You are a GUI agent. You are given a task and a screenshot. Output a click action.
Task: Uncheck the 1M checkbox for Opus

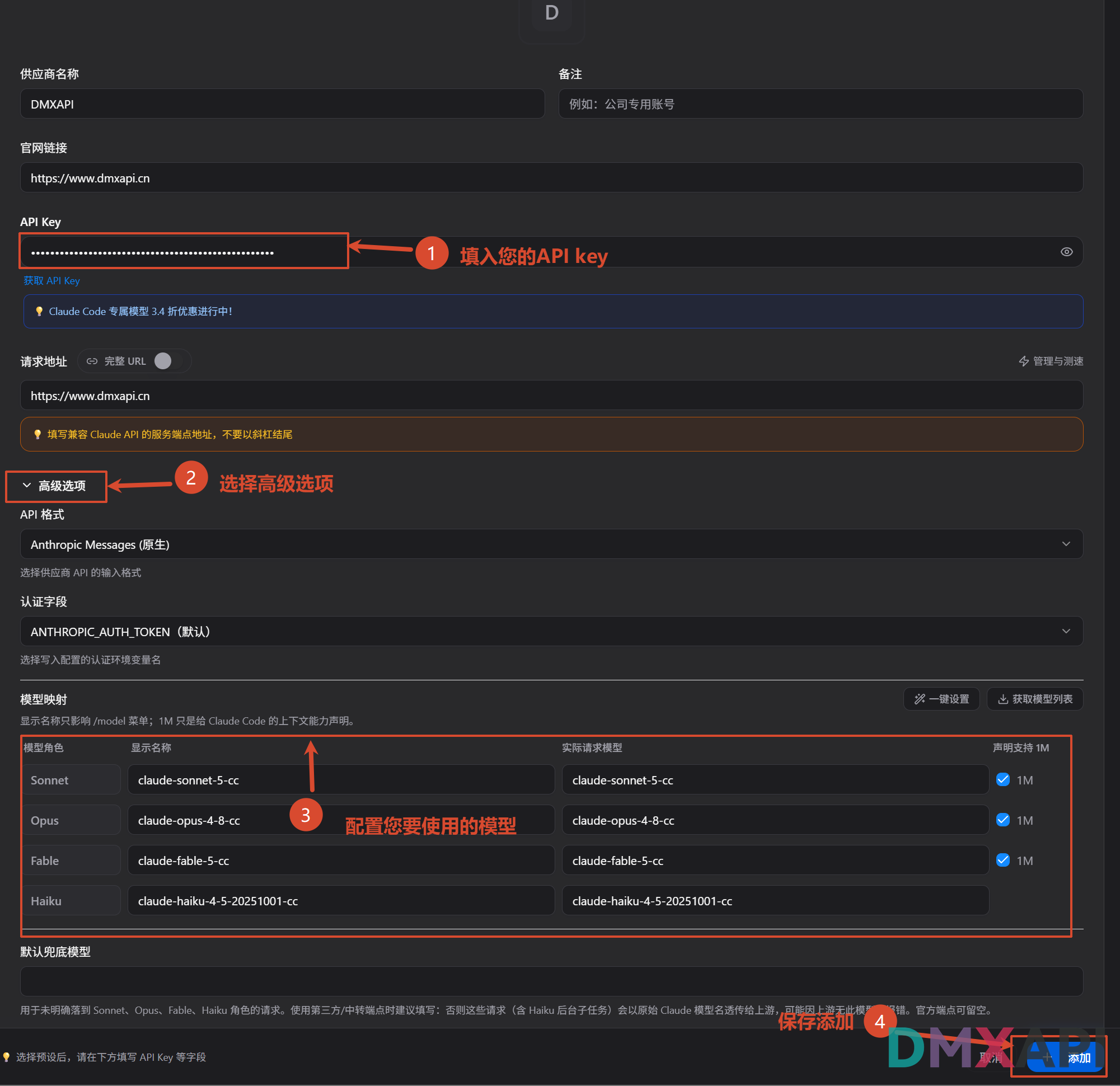1003,820
